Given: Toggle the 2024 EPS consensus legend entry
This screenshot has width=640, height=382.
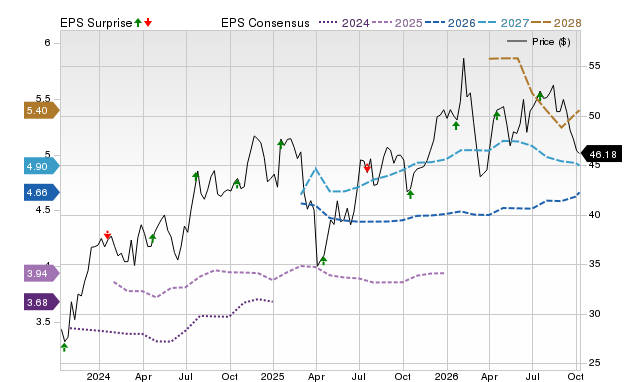Looking at the screenshot, I should [x=344, y=23].
